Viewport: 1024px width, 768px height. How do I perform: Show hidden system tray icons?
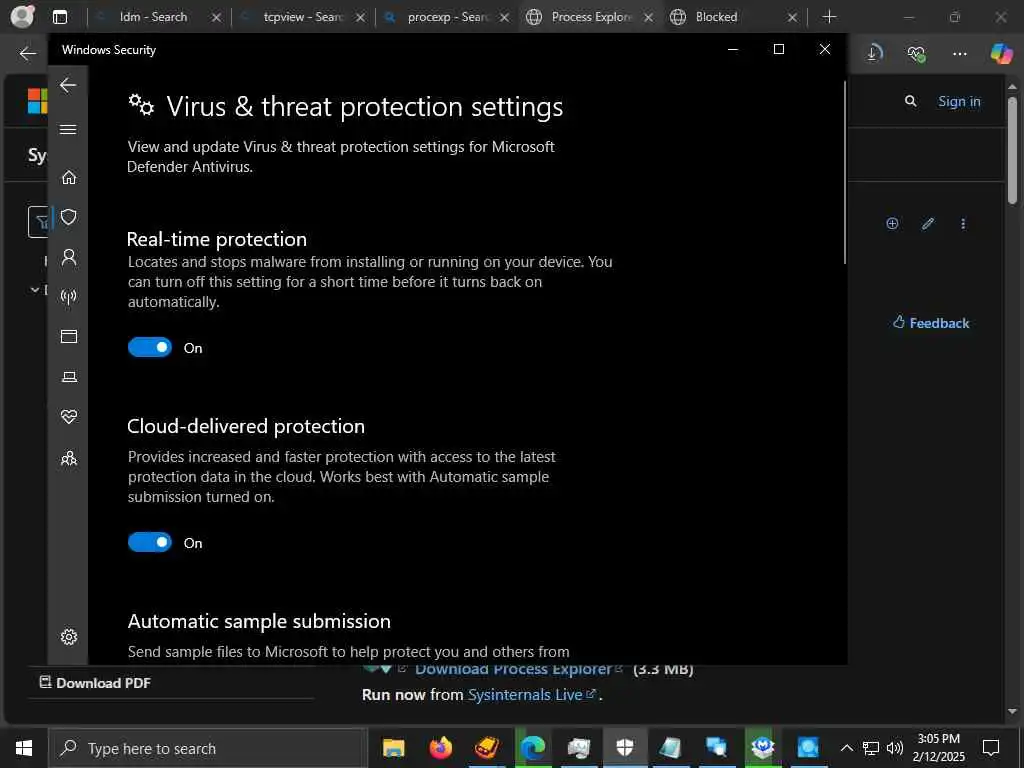click(x=847, y=748)
